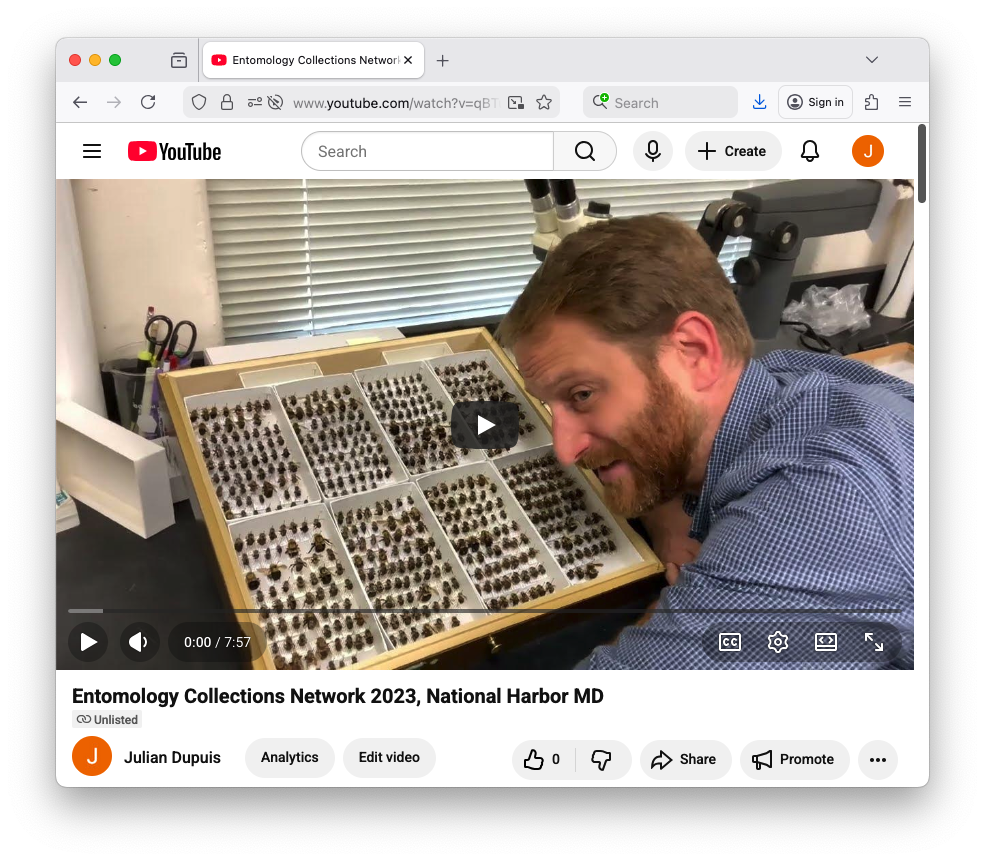Open video settings gear
985x861 pixels.
tap(778, 642)
